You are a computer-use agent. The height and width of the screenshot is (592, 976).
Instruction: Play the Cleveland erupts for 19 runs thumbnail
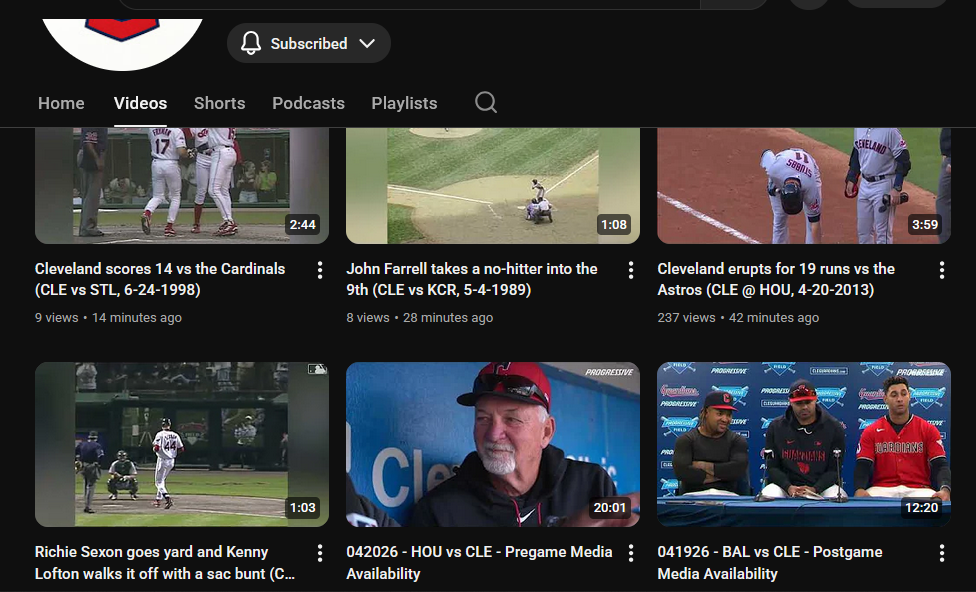[804, 186]
